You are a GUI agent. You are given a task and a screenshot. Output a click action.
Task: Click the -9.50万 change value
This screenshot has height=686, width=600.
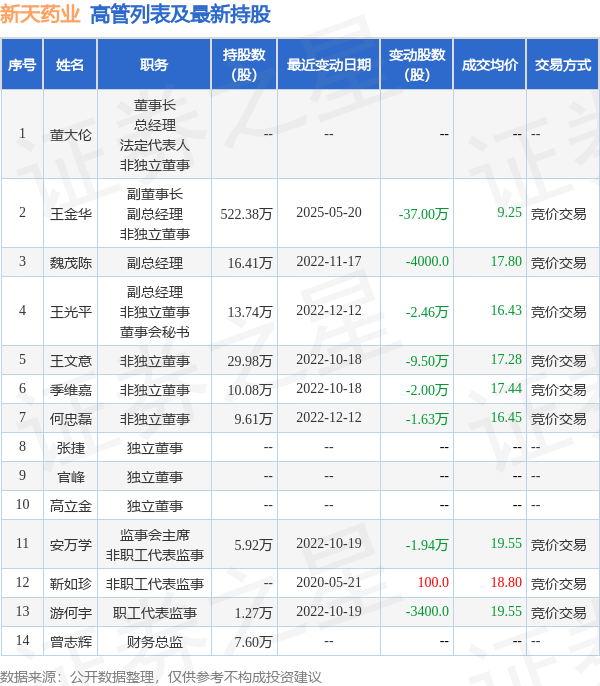point(427,360)
